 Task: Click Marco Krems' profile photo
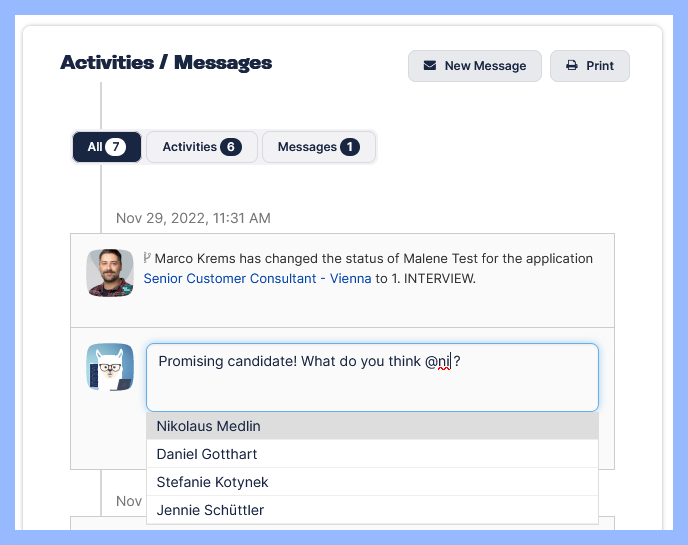click(110, 273)
